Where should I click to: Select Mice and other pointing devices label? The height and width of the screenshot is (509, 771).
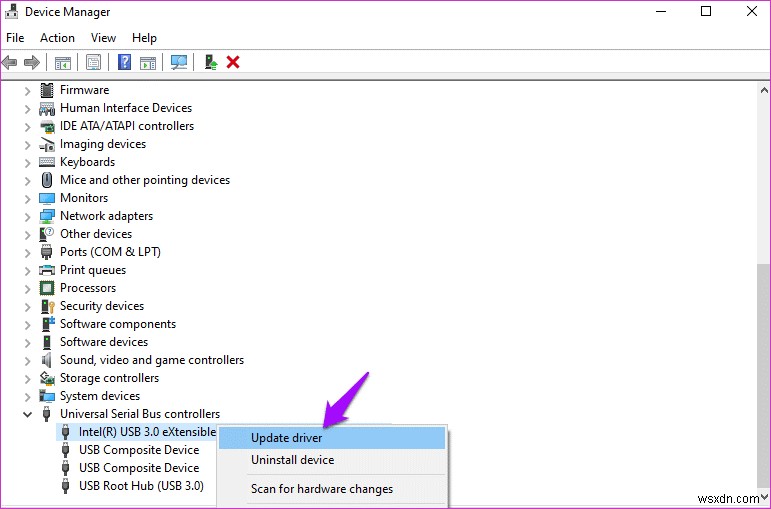pos(145,180)
